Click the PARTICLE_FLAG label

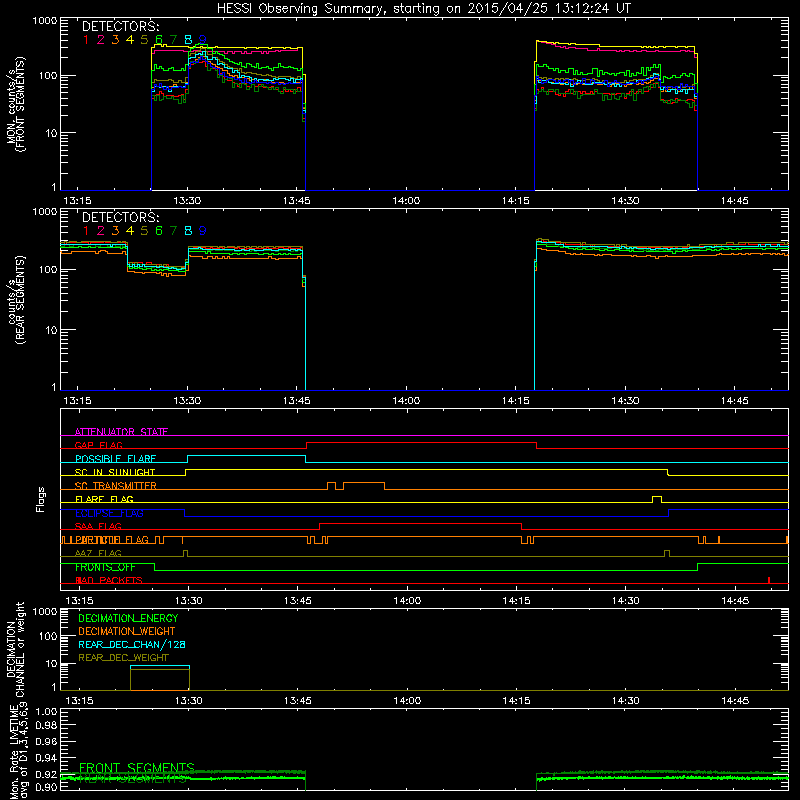pos(112,540)
